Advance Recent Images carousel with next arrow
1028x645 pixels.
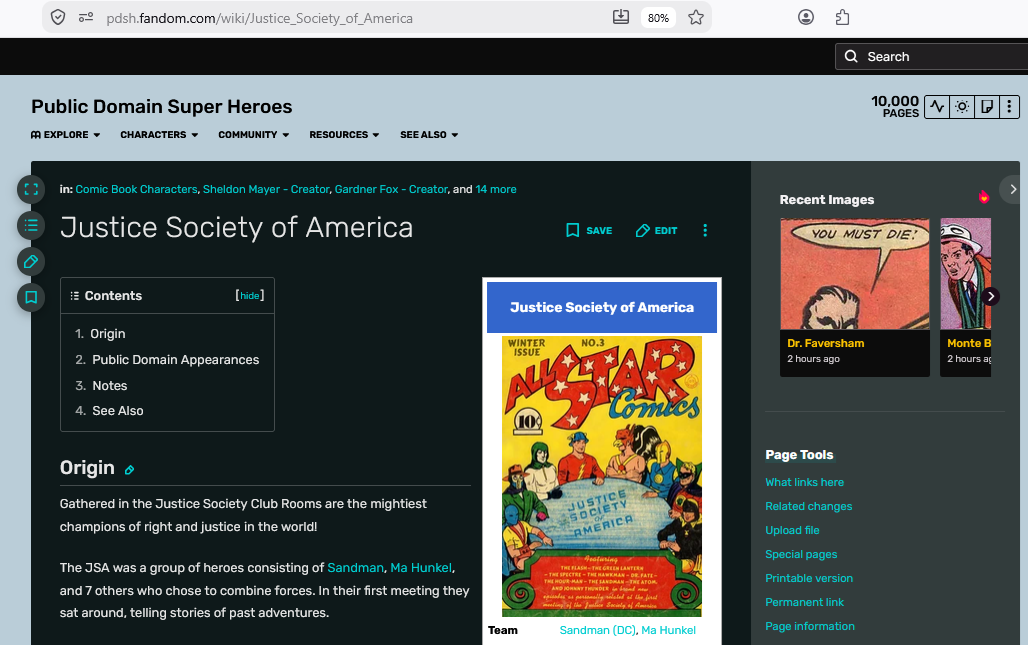click(x=991, y=296)
